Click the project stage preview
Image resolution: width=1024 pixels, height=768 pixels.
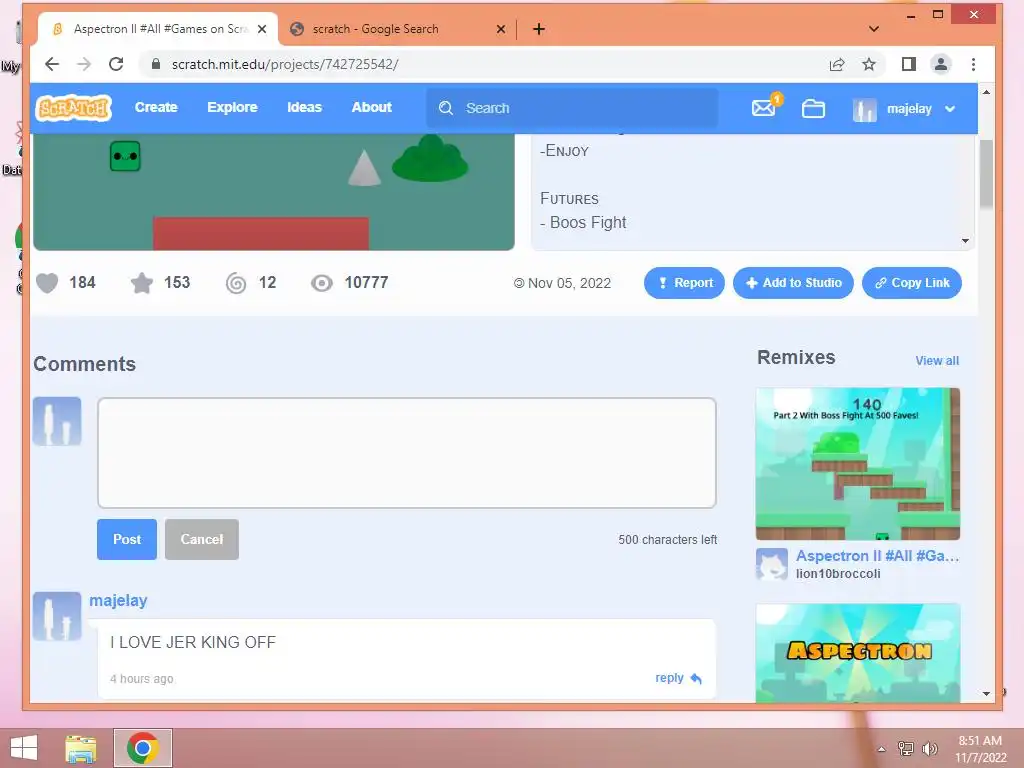tap(274, 192)
